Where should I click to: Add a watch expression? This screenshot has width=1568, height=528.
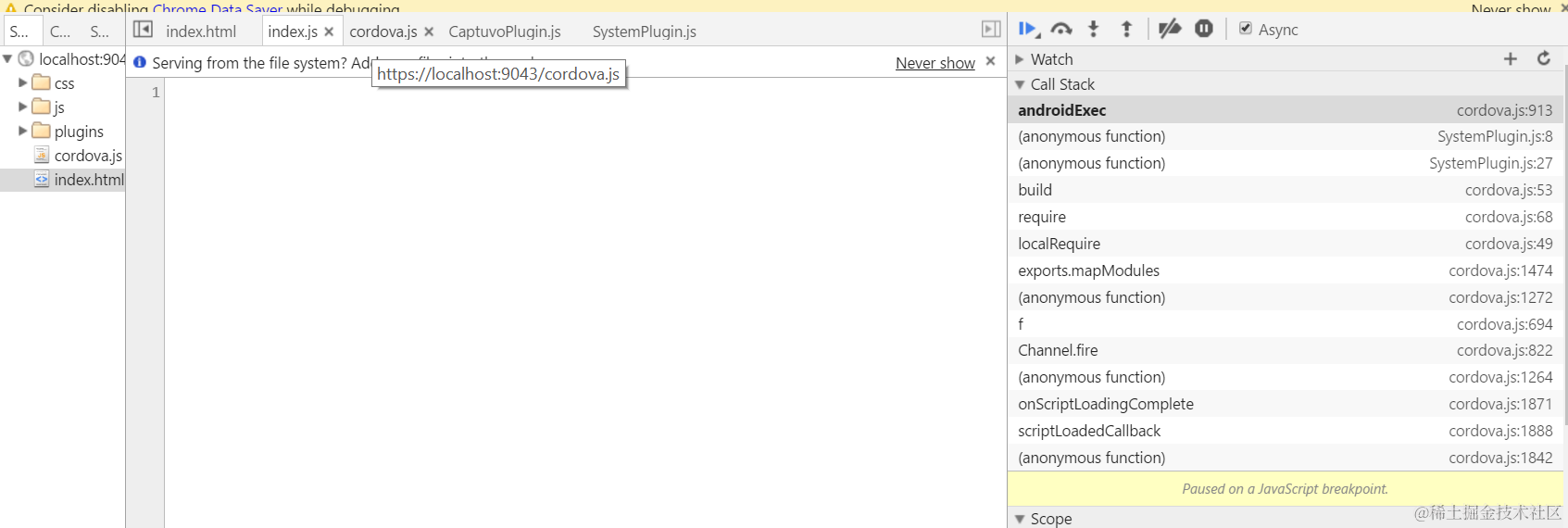coord(1511,58)
